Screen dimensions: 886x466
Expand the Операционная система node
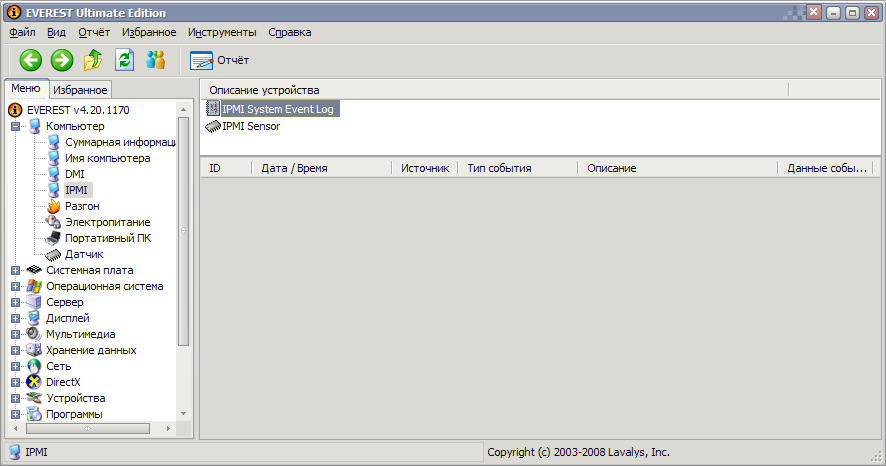coord(16,286)
